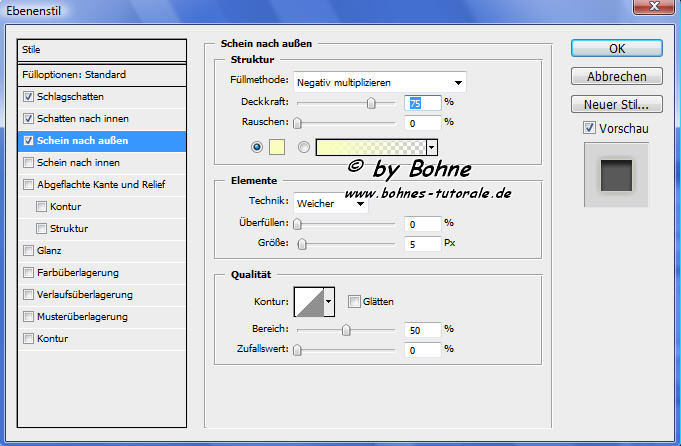Select the solid color radio button
Screen dimensions: 681x446
click(x=258, y=147)
